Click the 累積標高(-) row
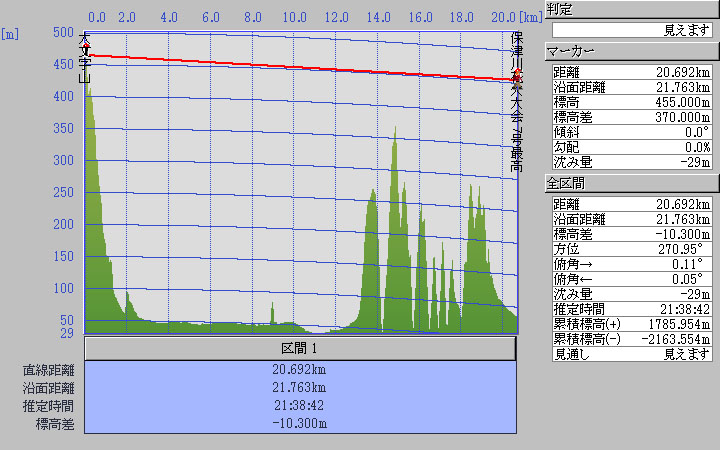This screenshot has width=720, height=450. tap(632, 338)
